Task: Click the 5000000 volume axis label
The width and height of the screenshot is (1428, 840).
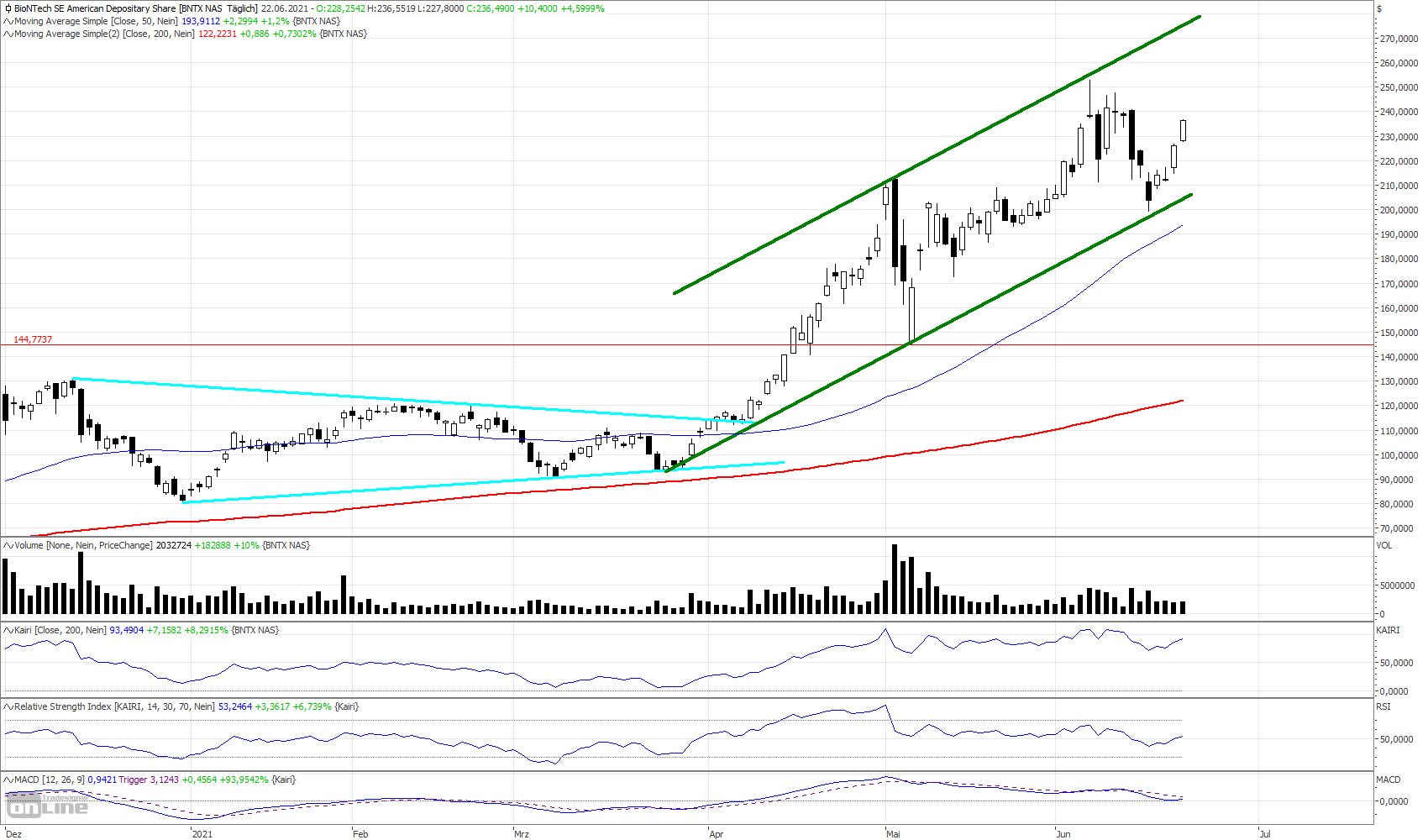Action: tap(1398, 585)
